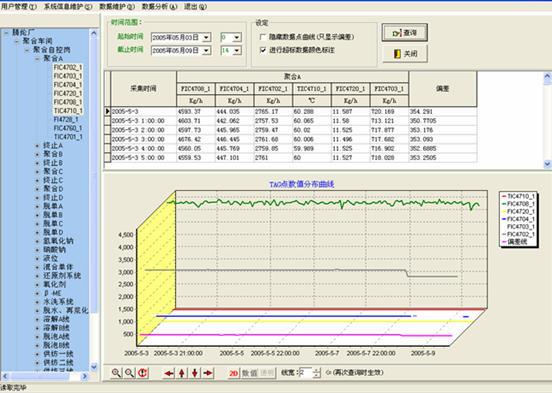Open the end date dropdown
The image size is (552, 393).
[x=207, y=50]
